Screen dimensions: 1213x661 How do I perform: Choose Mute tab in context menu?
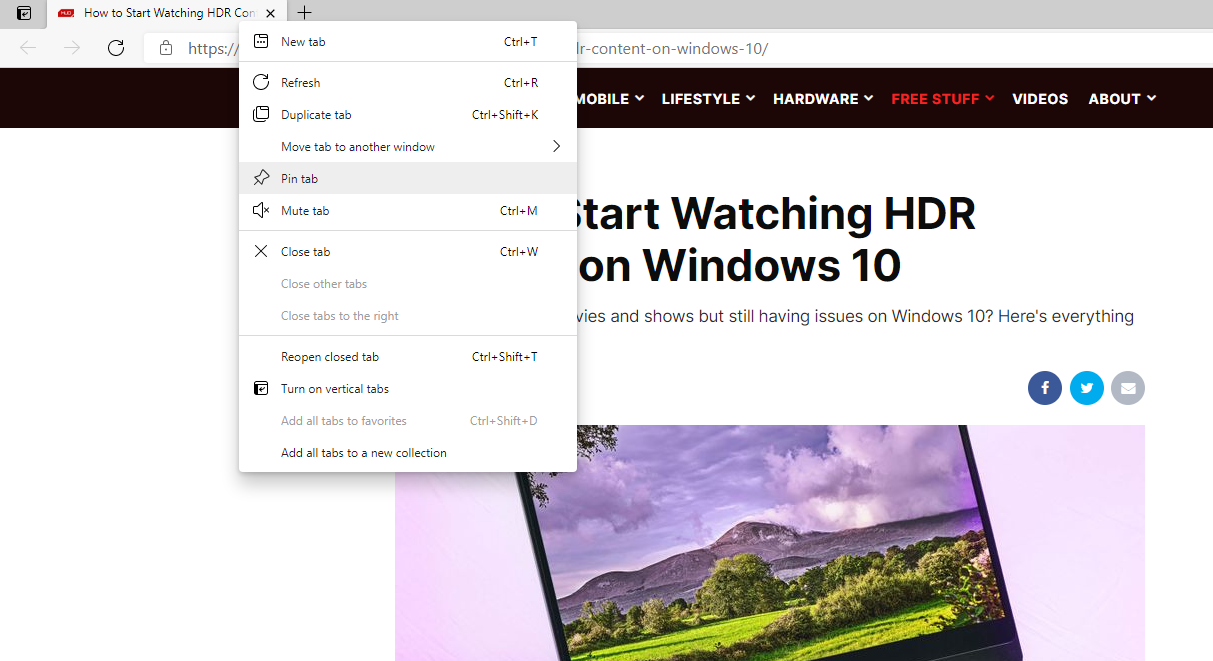click(305, 211)
